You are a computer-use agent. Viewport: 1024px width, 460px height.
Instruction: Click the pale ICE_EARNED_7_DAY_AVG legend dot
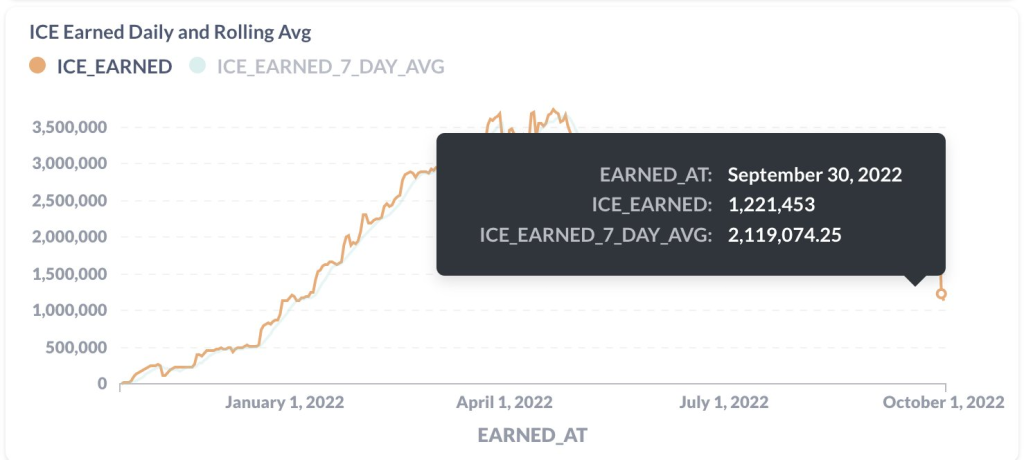[197, 66]
